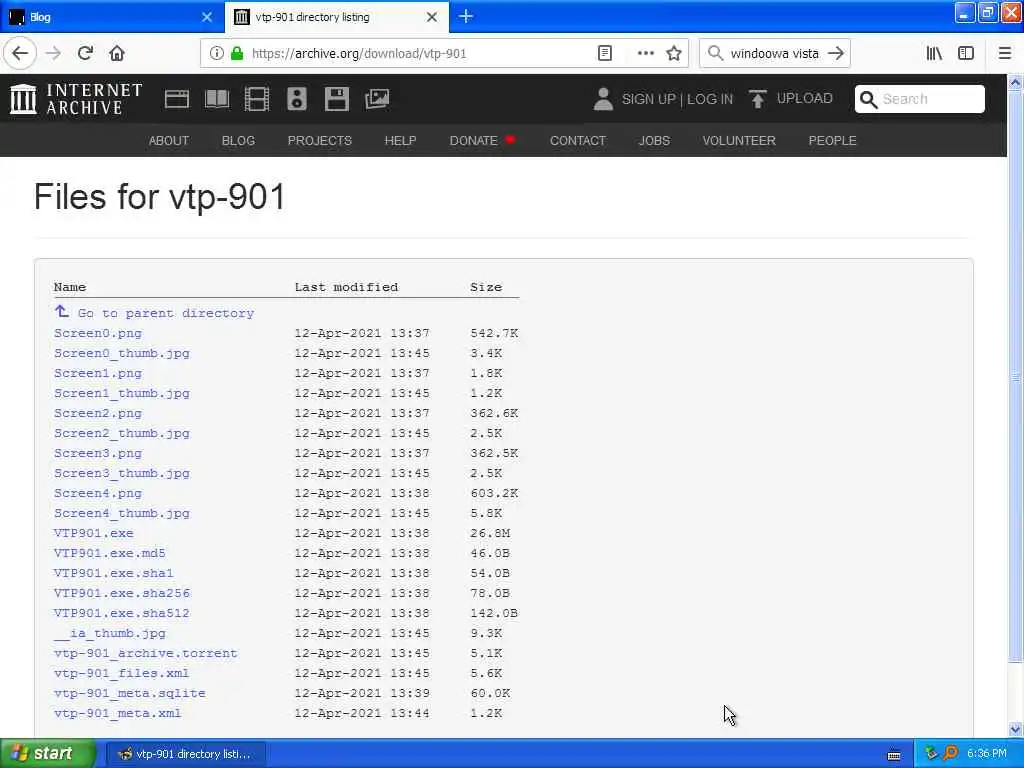Open the browser home page
Screen dimensions: 1024x768
[x=117, y=54]
